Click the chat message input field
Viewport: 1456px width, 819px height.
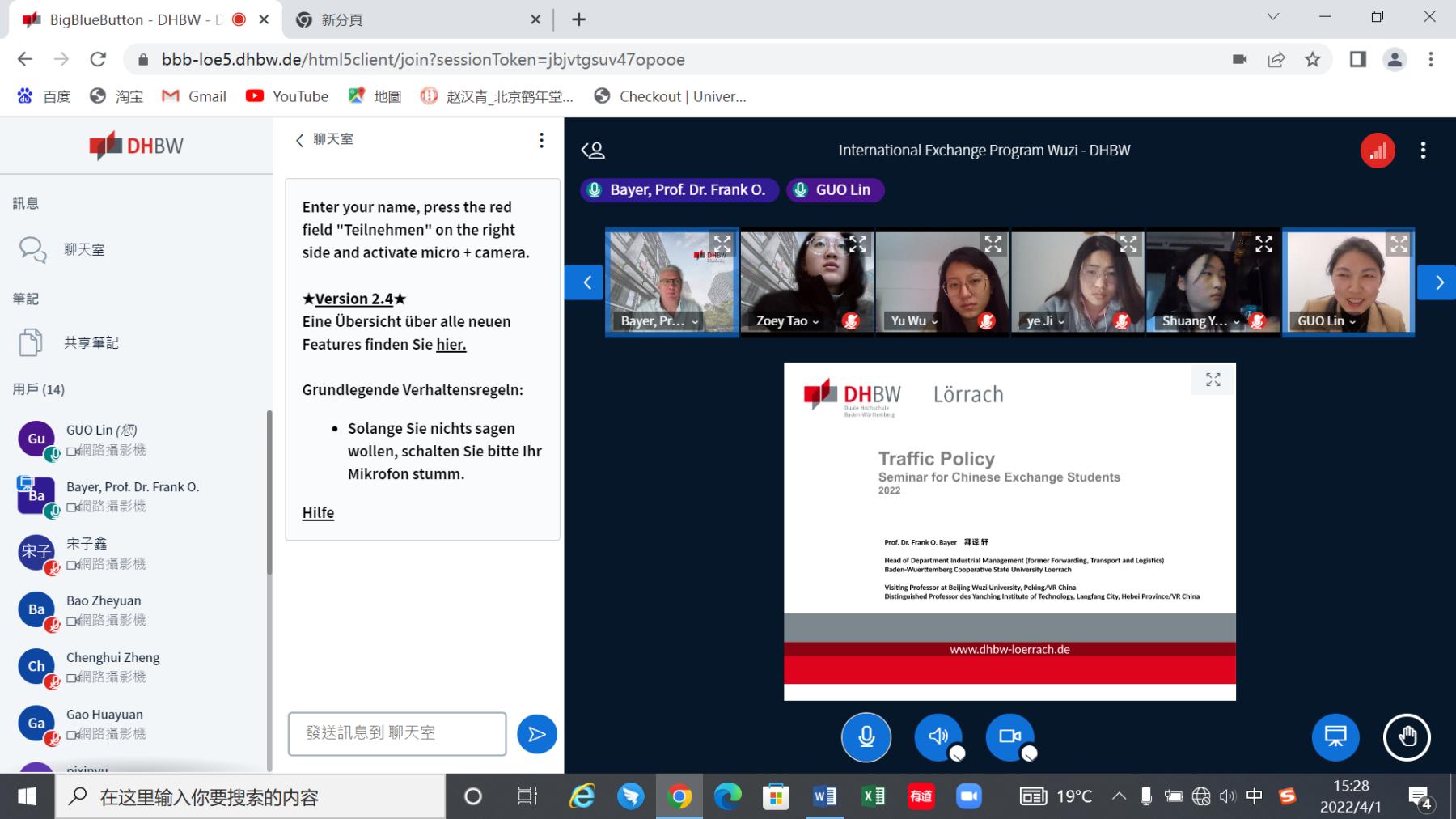tap(397, 733)
